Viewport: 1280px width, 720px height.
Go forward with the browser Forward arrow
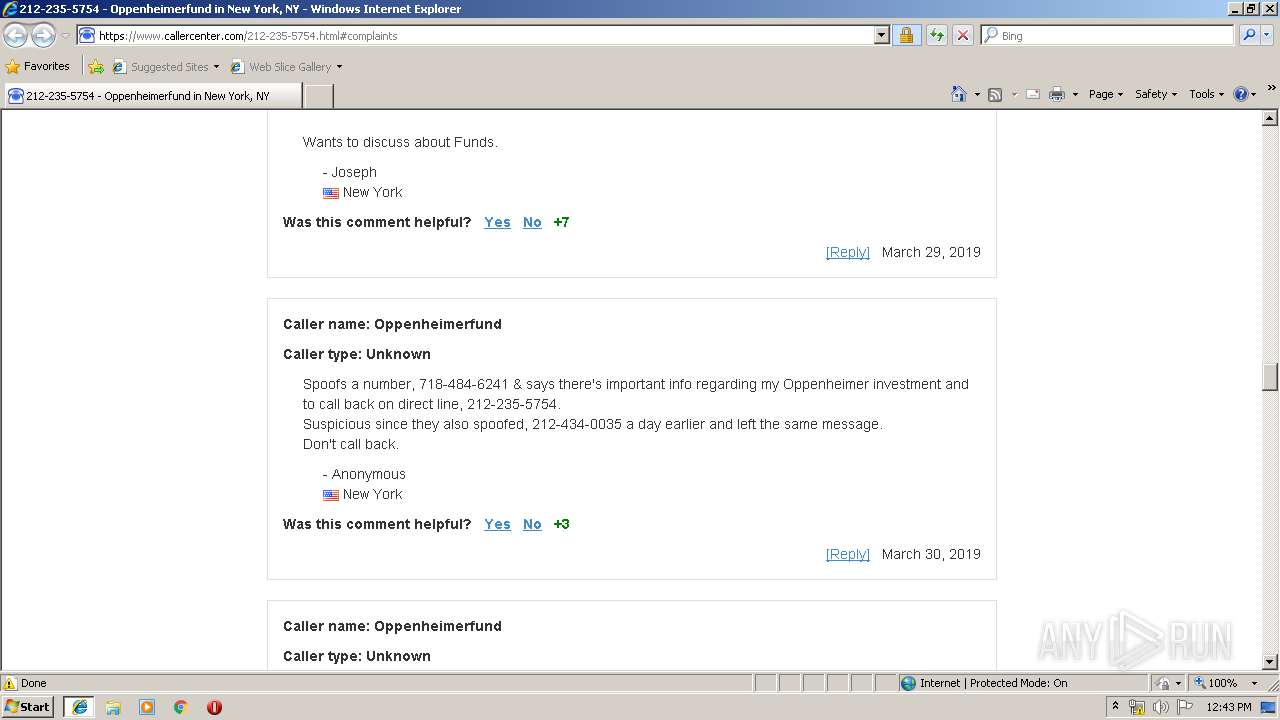click(x=43, y=35)
